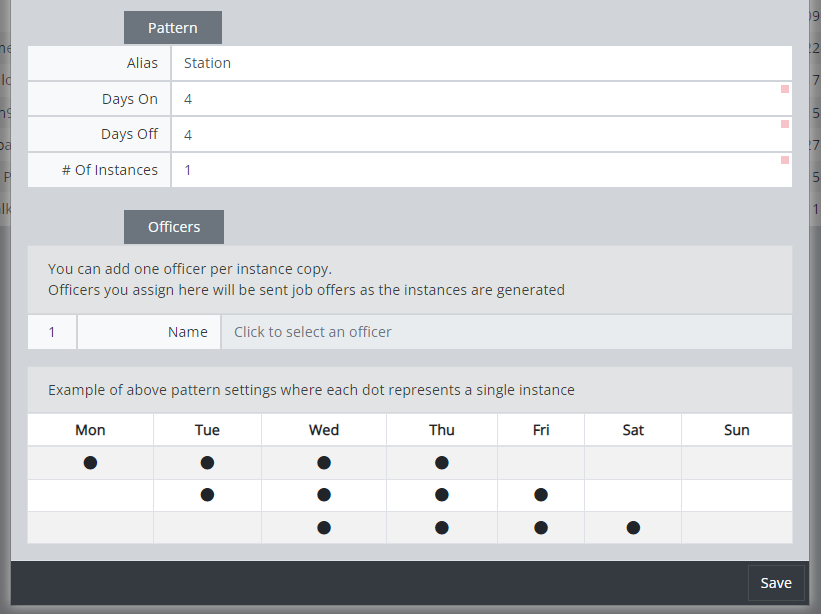Click the Fri dot in third pattern row

(541, 528)
